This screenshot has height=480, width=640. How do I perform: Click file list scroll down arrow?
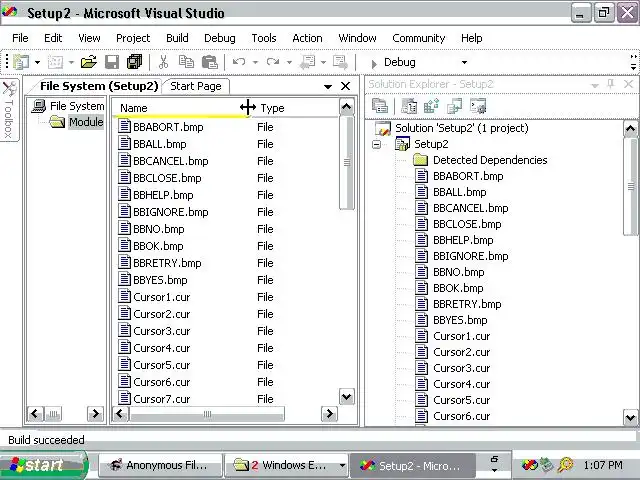pos(347,396)
